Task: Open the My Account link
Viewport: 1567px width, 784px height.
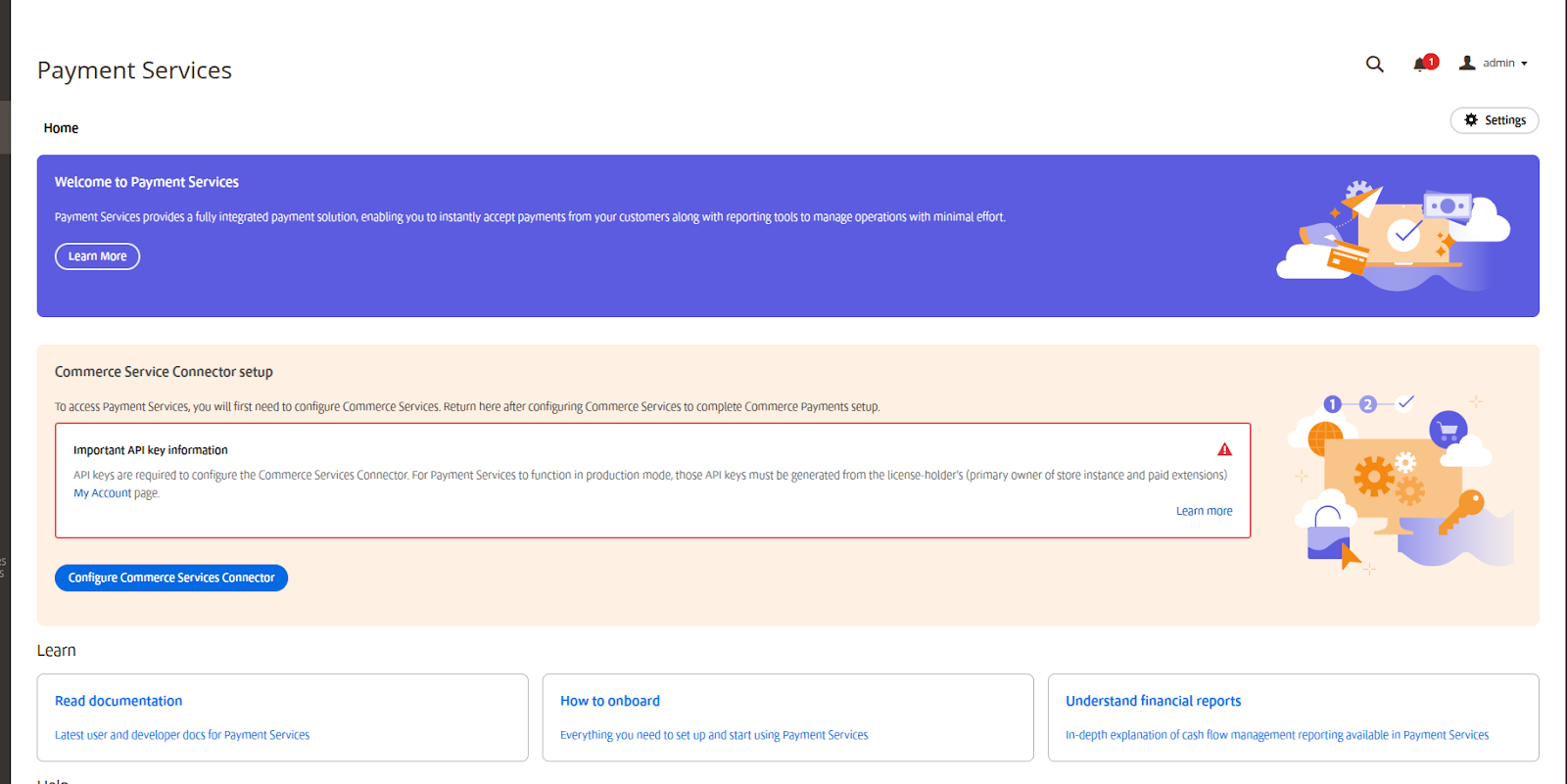Action: pyautogui.click(x=102, y=493)
